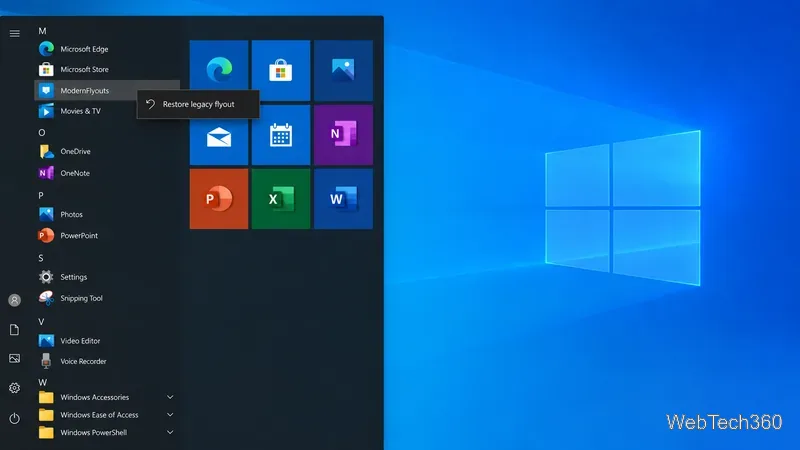Image resolution: width=800 pixels, height=450 pixels.
Task: Click the Windows Accessories folder icon
Action: point(46,397)
